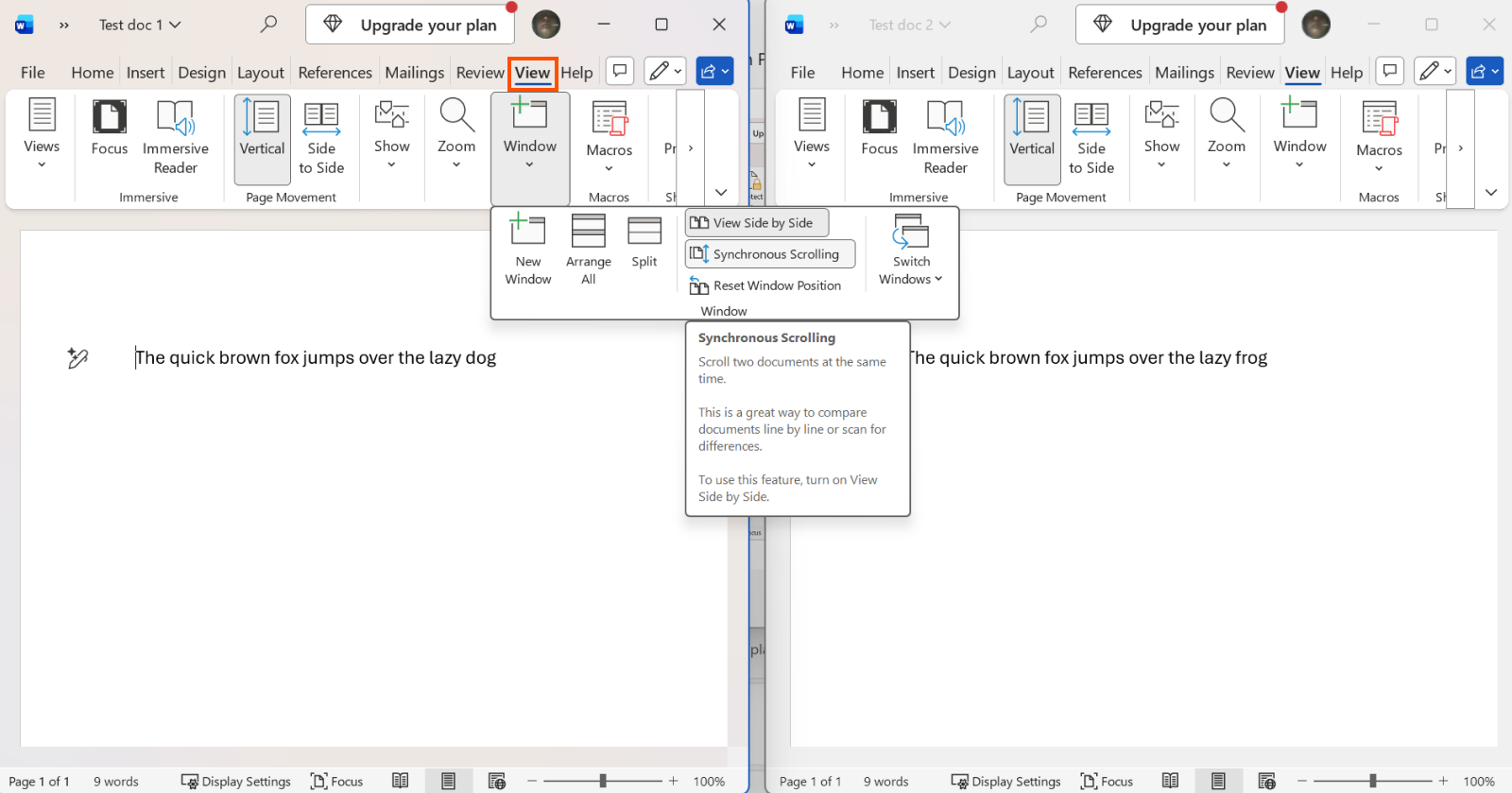Open Design tab in Test doc 1
Image resolution: width=1512 pixels, height=793 pixels.
(x=202, y=73)
